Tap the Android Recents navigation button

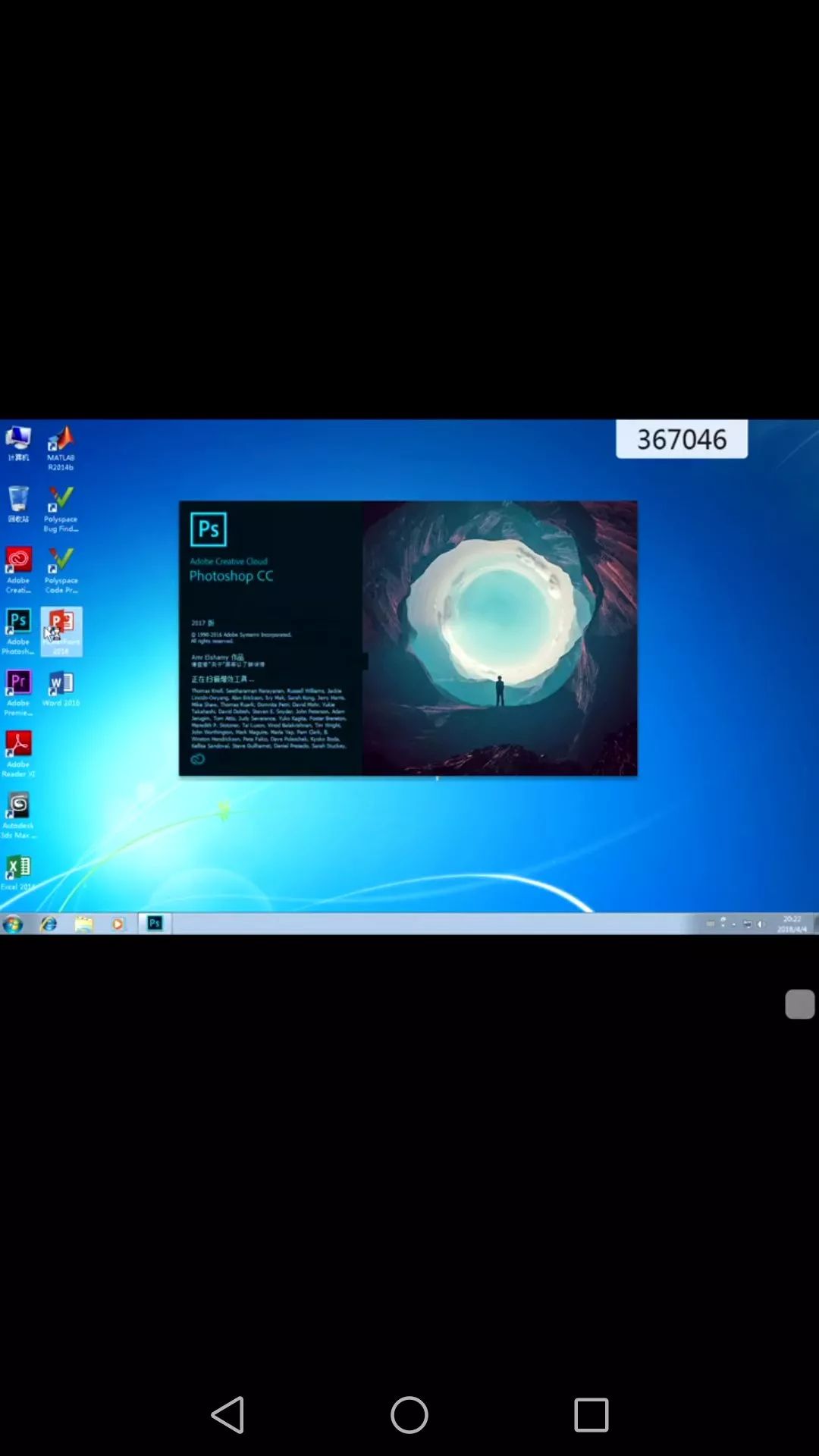[x=591, y=1415]
